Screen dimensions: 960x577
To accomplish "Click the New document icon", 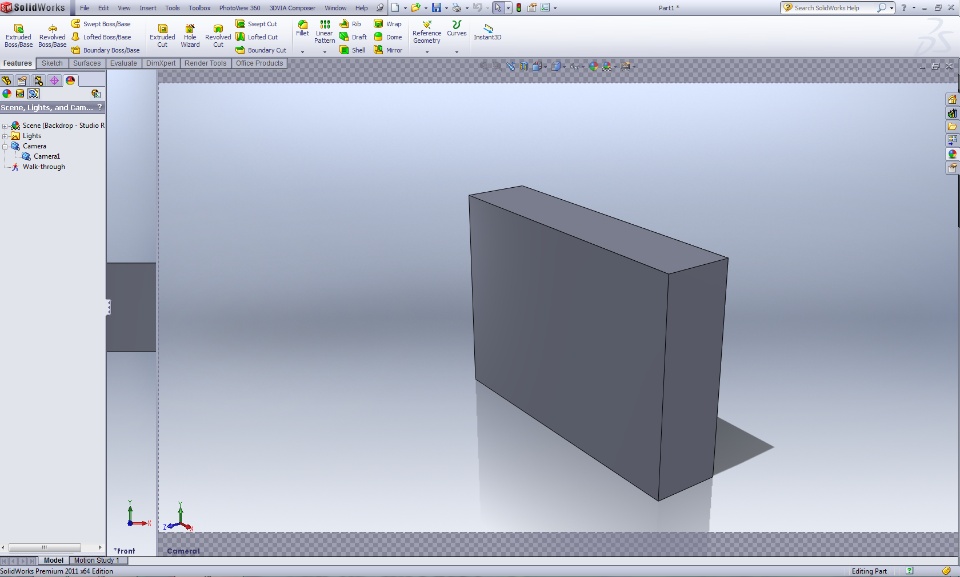I will (396, 8).
